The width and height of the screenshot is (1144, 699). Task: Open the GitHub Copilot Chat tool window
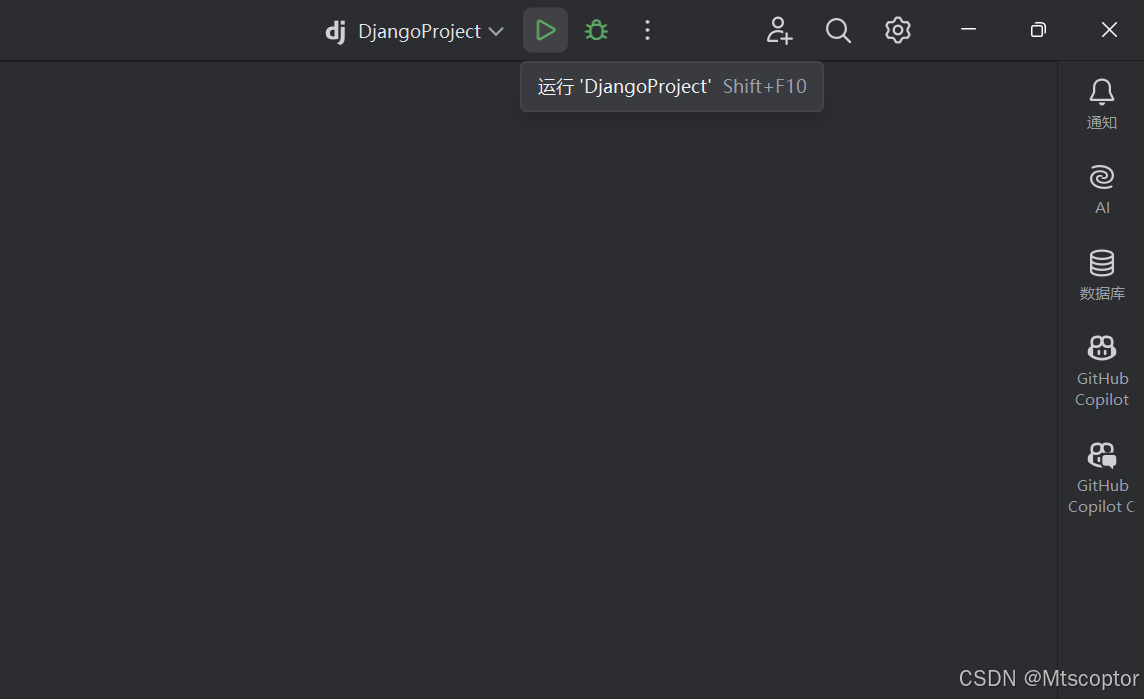click(x=1102, y=479)
